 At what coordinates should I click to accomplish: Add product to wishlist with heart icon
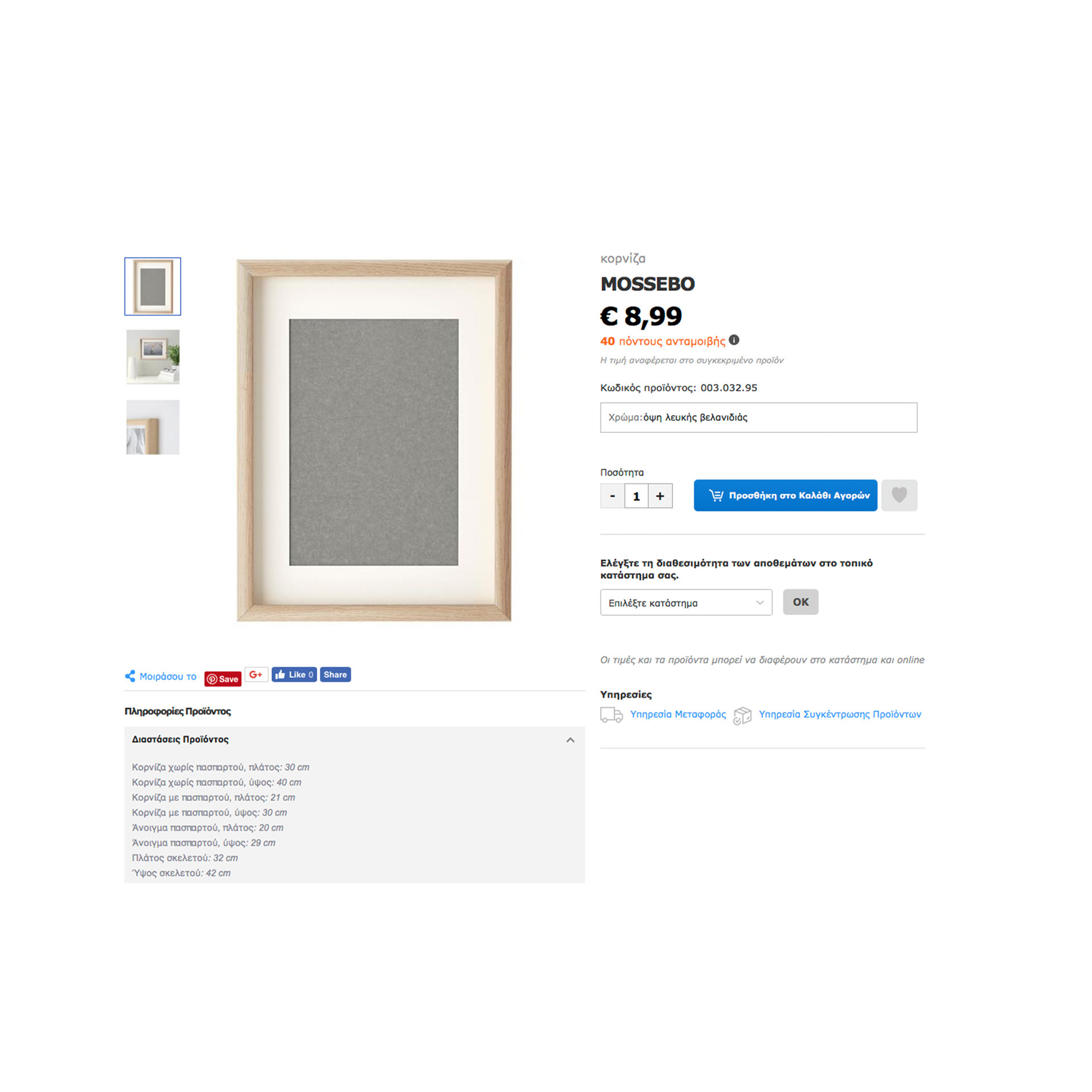(x=899, y=495)
